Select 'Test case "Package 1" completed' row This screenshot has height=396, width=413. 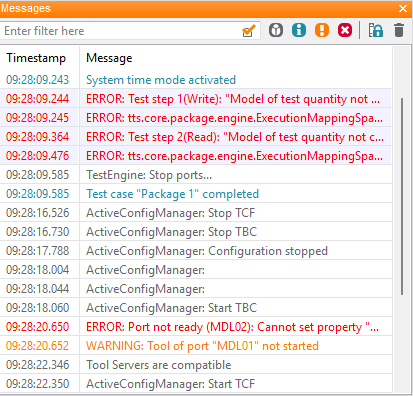[x=196, y=194]
